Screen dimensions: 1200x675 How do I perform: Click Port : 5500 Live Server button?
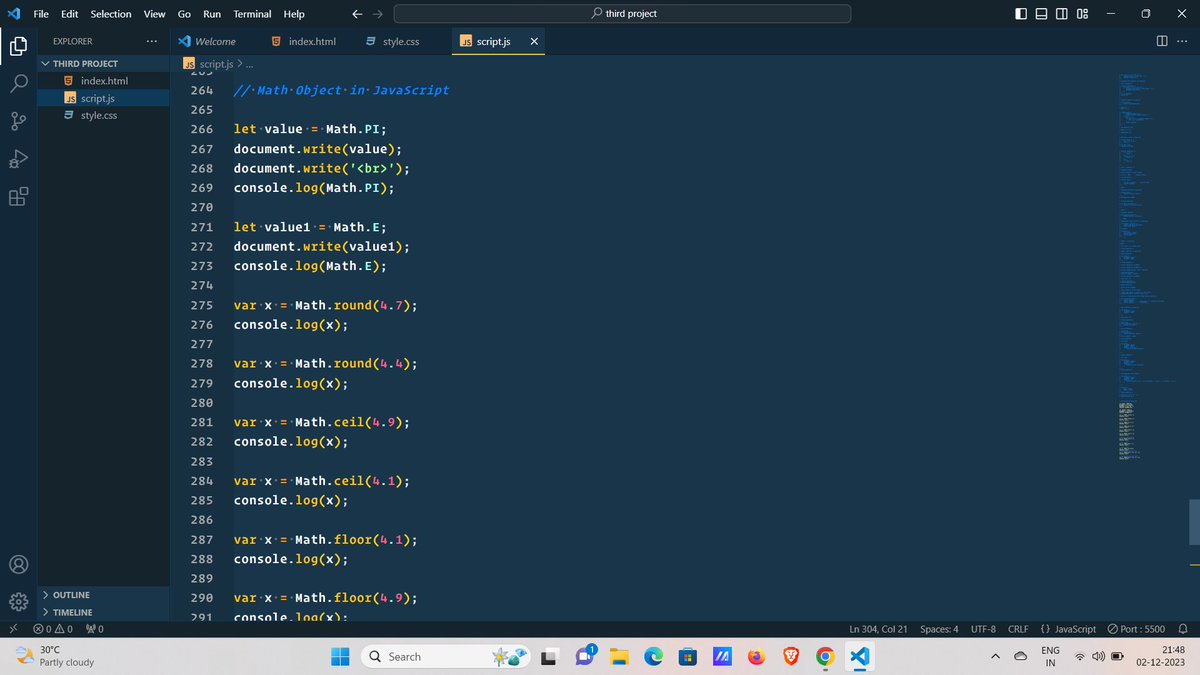(1136, 629)
